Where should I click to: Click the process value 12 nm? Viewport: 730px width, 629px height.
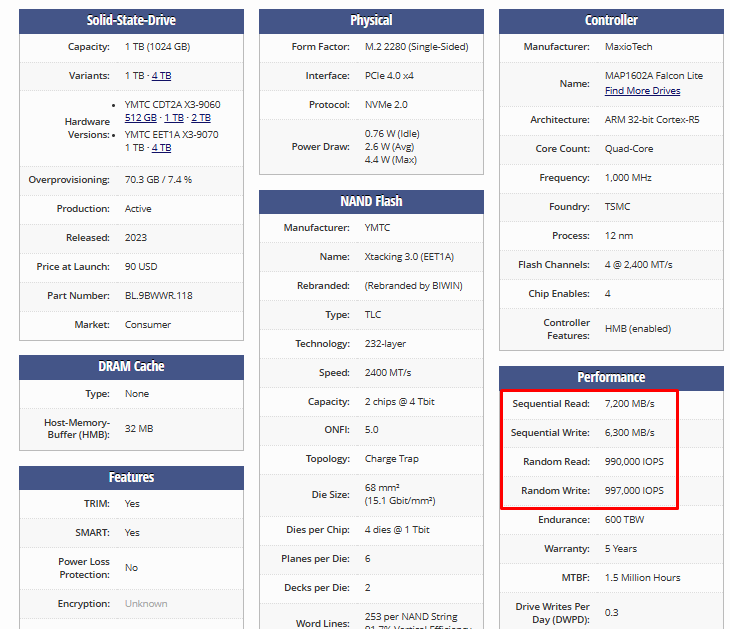coord(619,236)
